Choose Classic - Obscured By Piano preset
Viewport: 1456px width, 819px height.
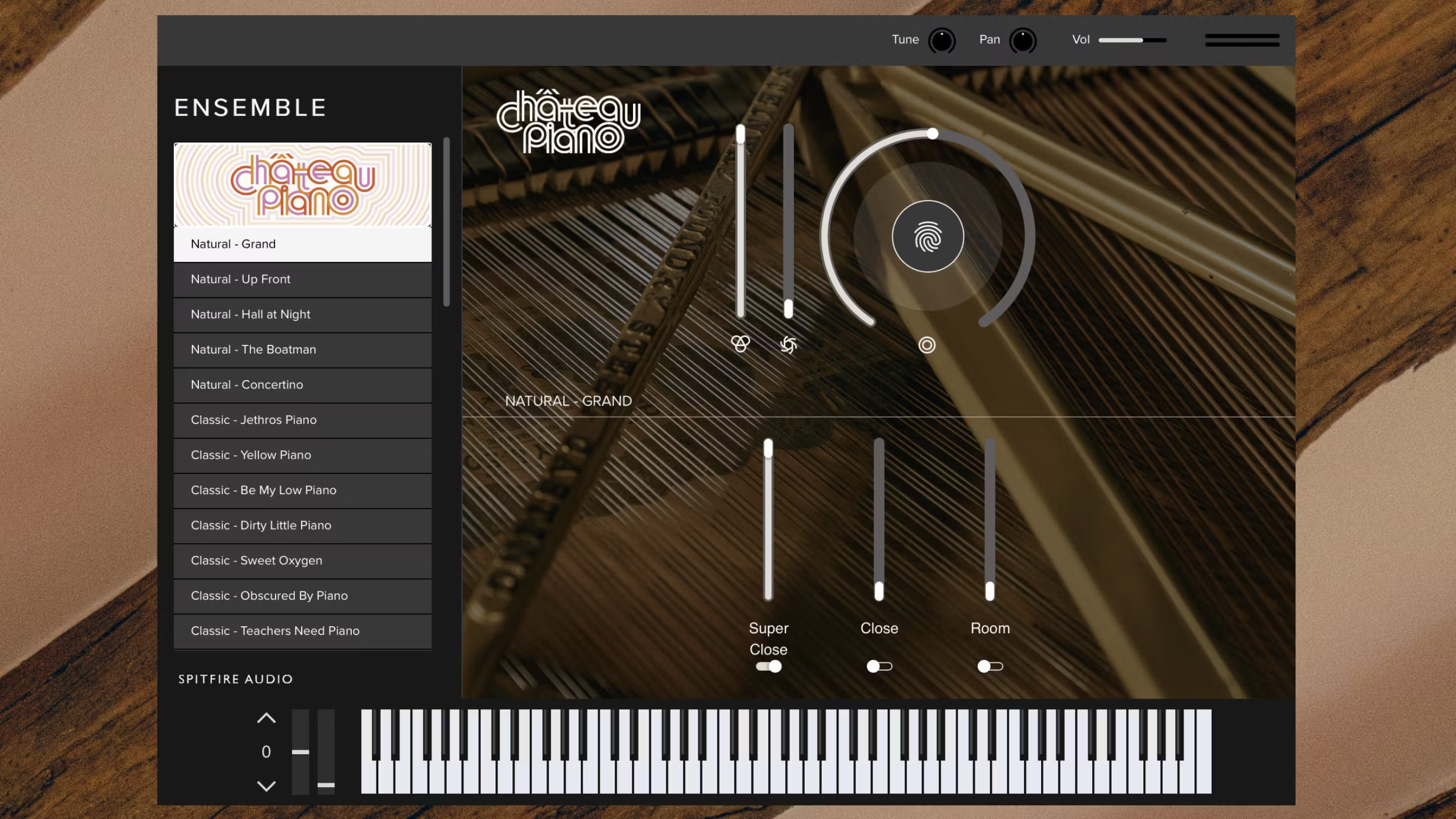pyautogui.click(x=302, y=595)
